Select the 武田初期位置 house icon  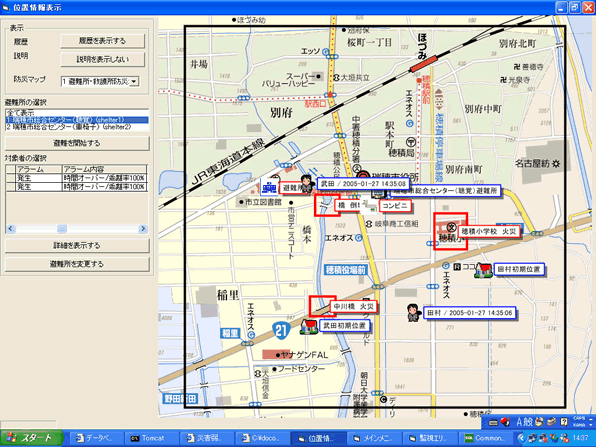[x=309, y=327]
